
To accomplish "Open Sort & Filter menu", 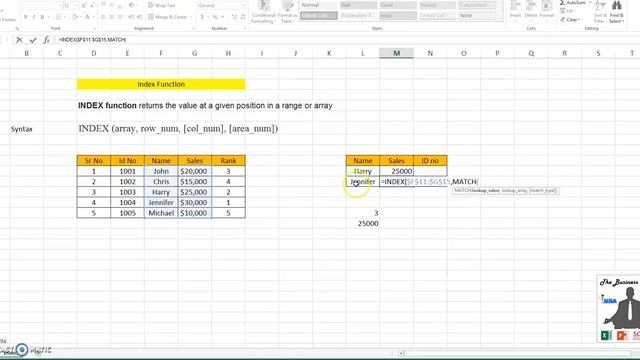I will (600, 11).
